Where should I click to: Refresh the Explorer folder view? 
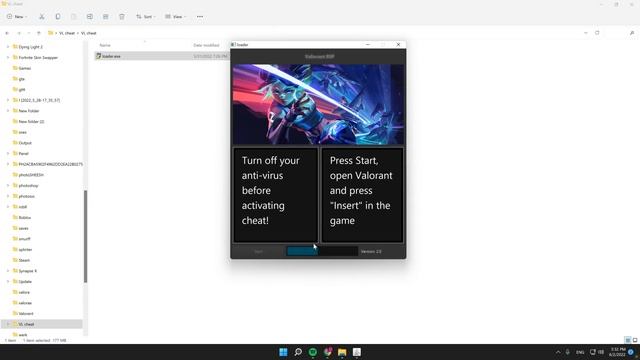[597, 33]
